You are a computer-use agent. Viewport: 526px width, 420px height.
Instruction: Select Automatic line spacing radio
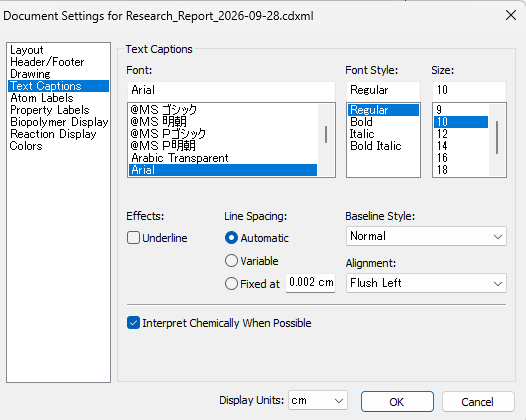click(231, 238)
